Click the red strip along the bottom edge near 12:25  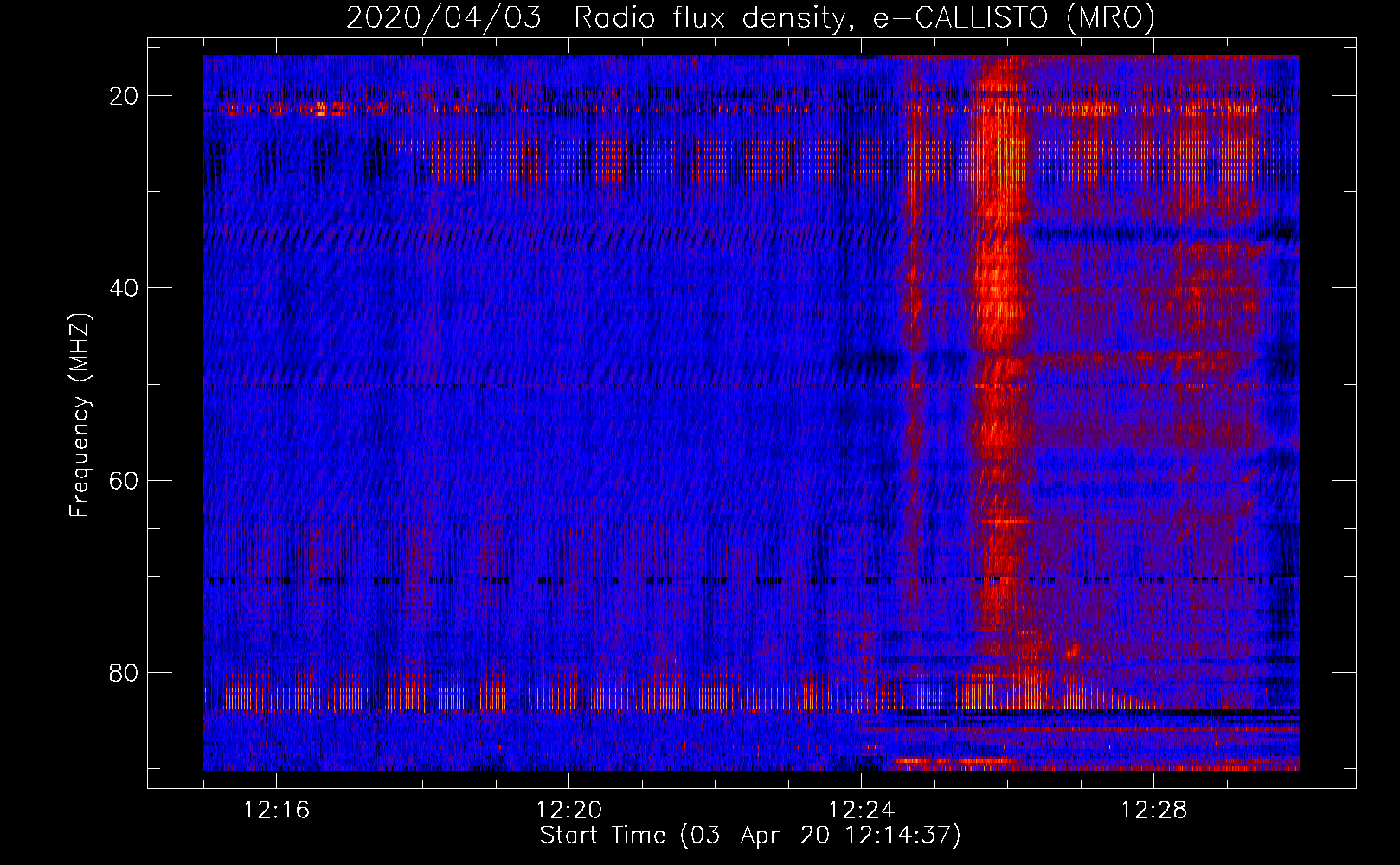(934, 764)
